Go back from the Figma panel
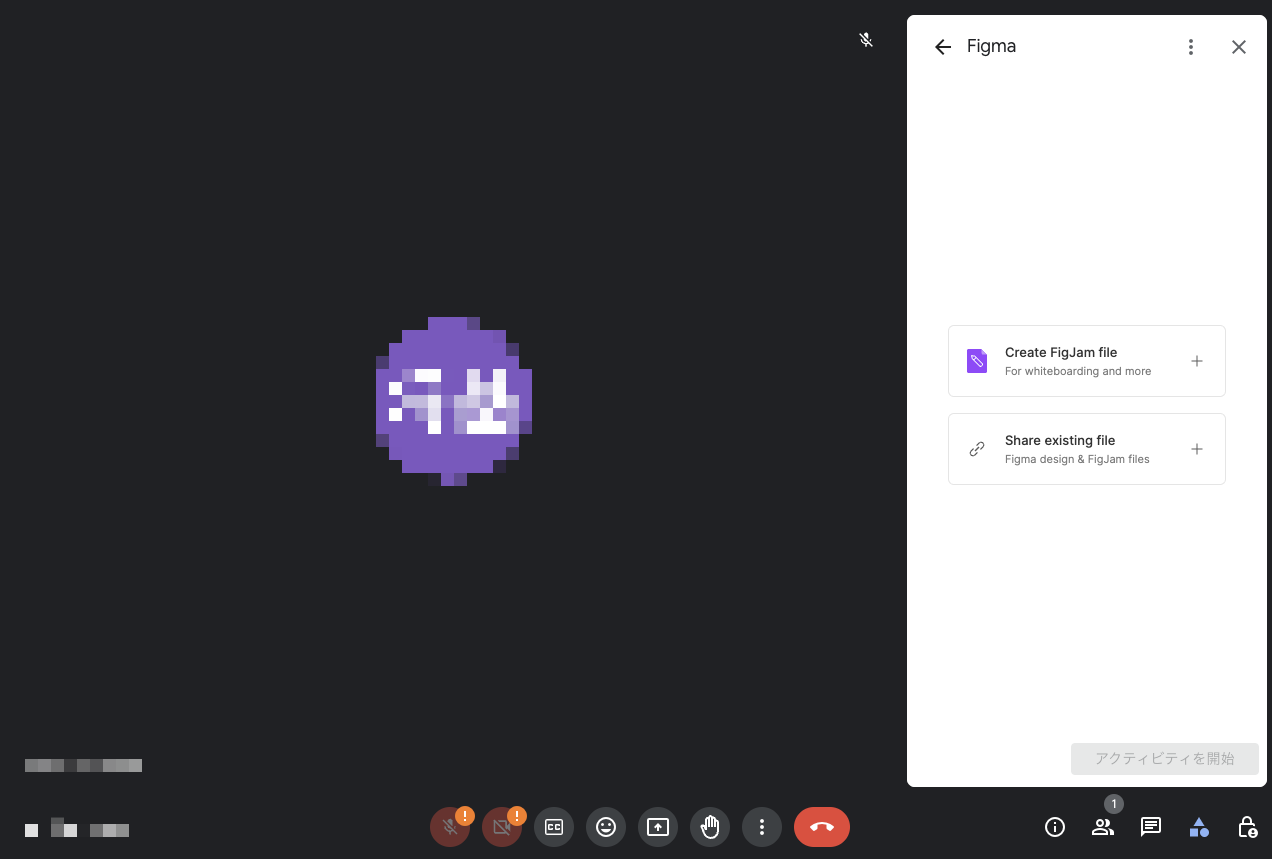 coord(942,46)
